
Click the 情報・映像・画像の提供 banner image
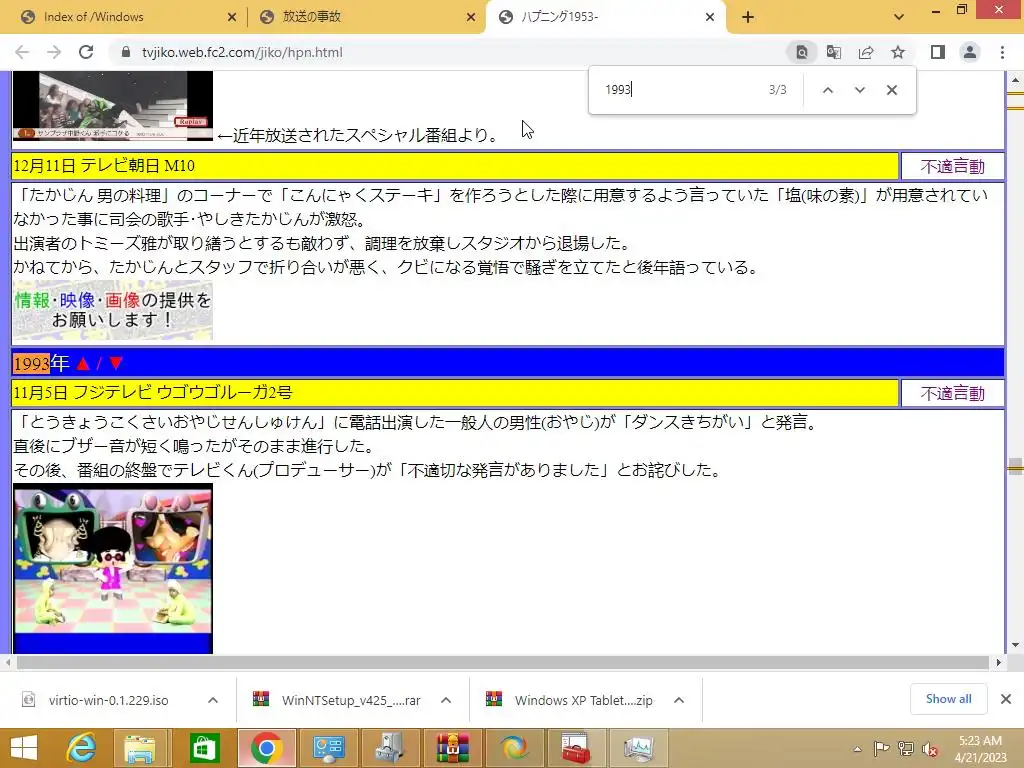click(x=112, y=310)
